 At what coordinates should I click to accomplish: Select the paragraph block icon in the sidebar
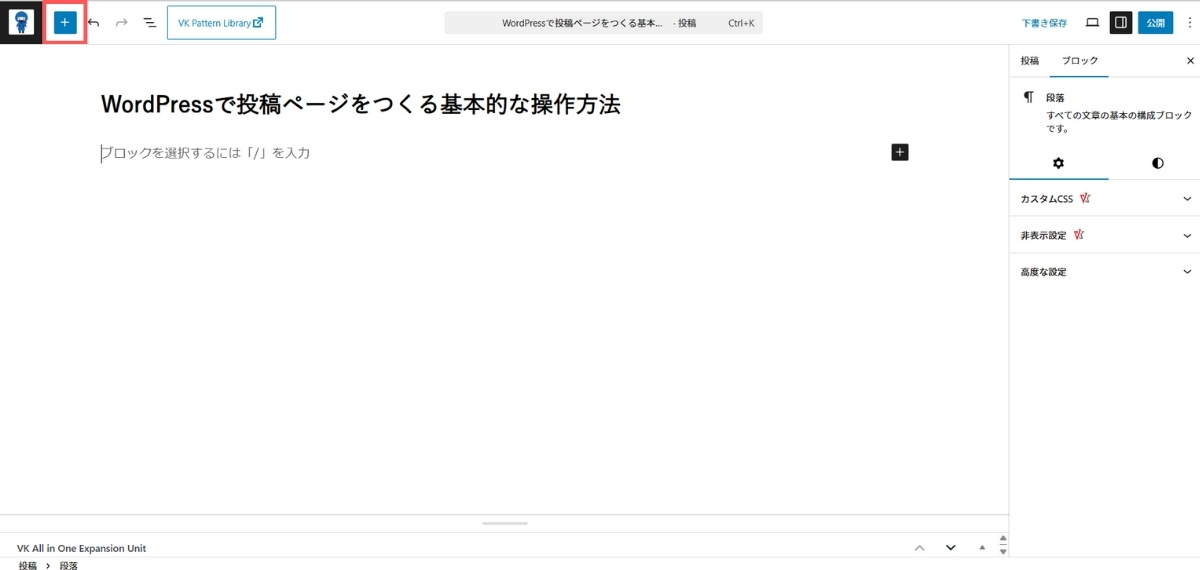[x=1028, y=97]
